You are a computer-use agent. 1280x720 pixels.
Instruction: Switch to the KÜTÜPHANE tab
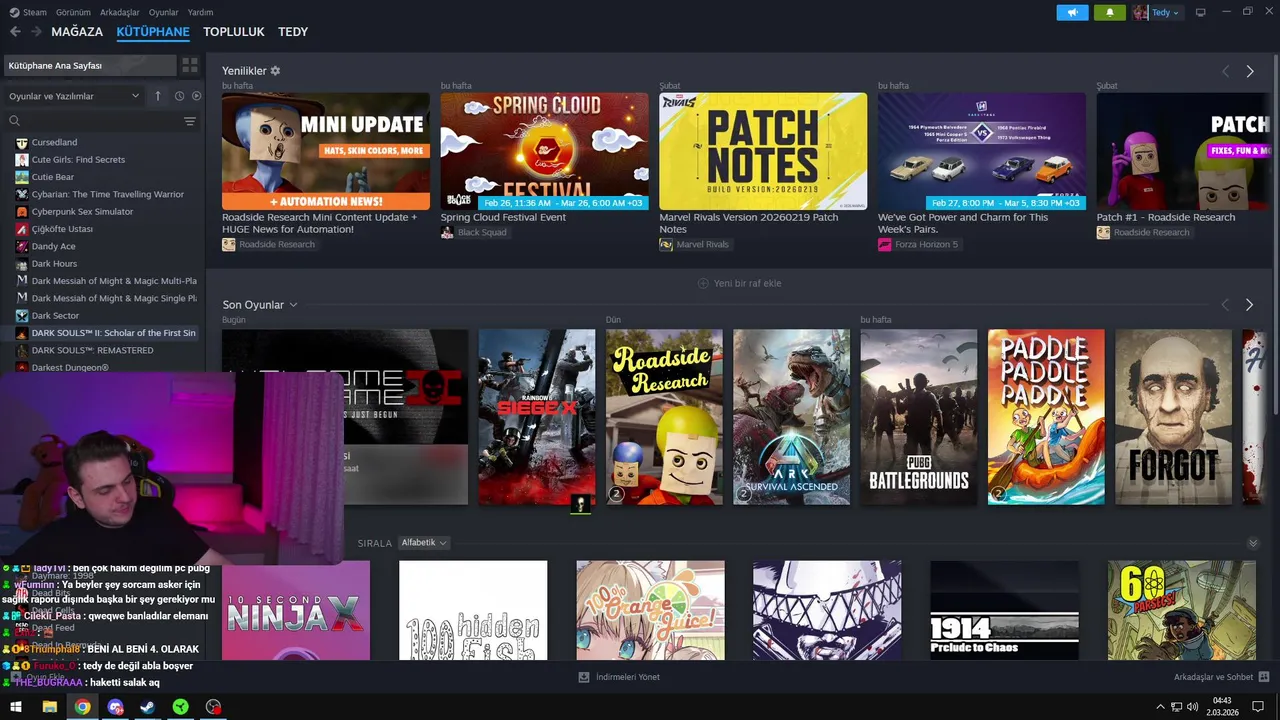(153, 32)
